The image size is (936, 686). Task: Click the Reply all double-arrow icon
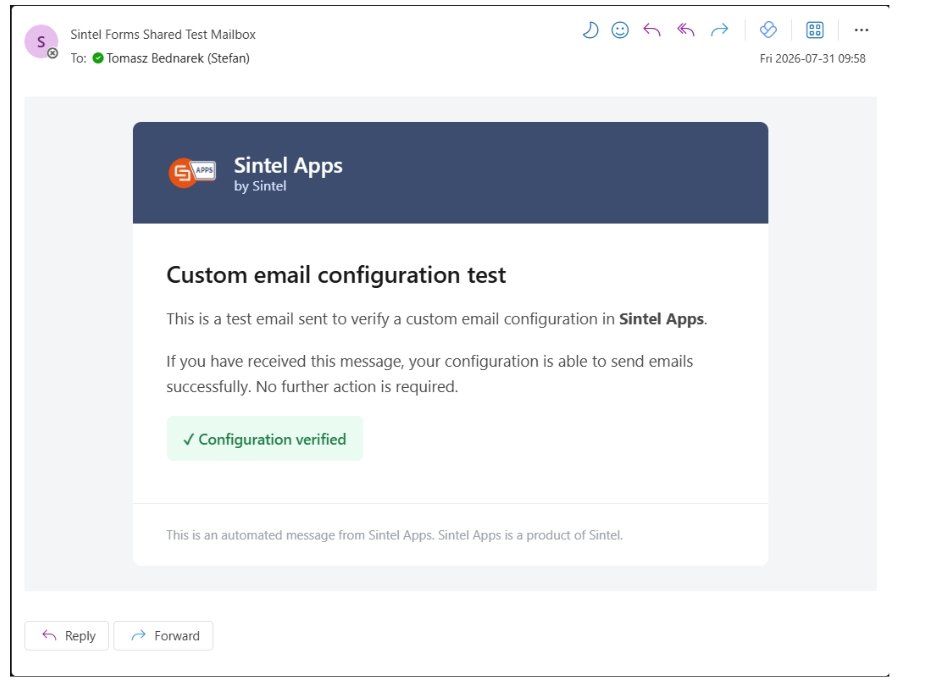pos(686,30)
